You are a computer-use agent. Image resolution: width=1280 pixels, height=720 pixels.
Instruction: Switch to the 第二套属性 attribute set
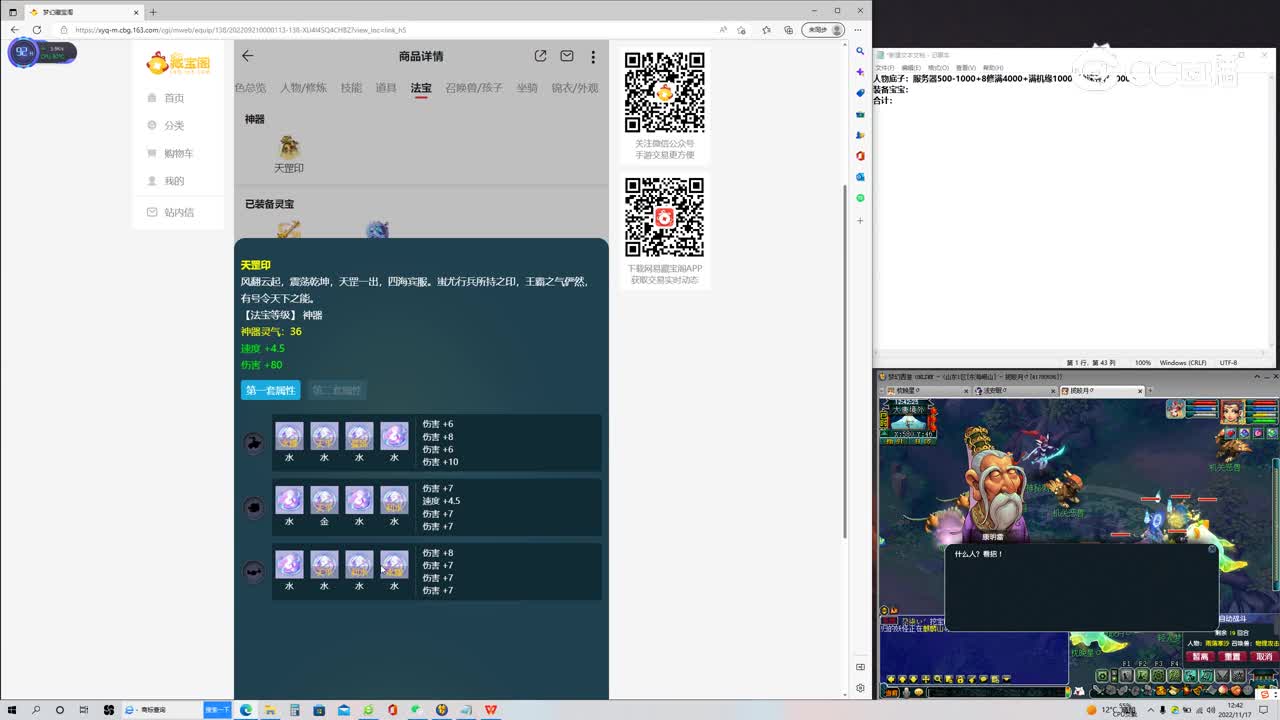coord(336,390)
